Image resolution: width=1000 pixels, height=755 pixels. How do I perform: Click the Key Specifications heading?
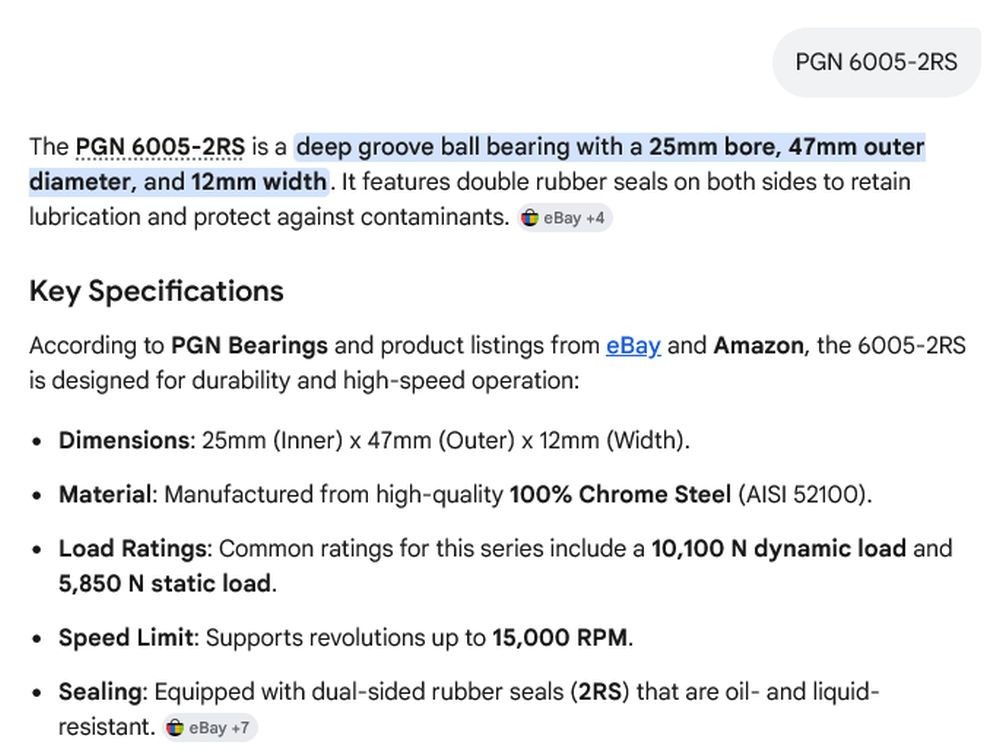point(156,291)
